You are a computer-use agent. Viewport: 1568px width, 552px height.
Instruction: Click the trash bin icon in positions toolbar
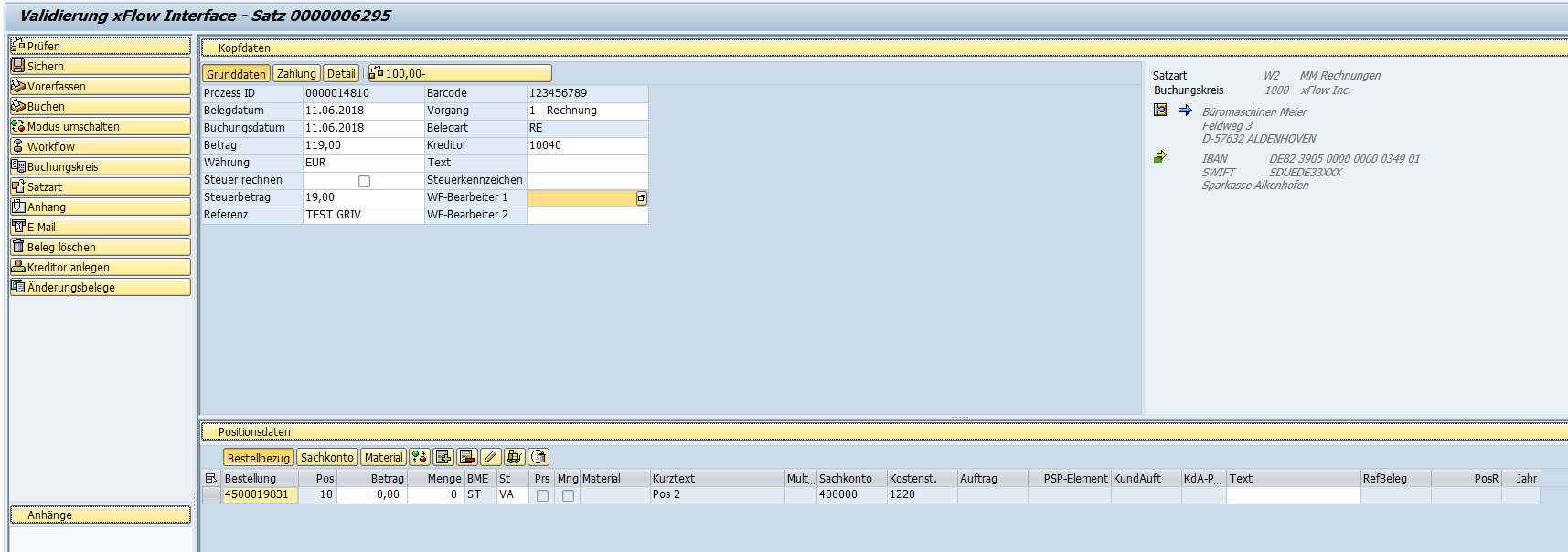pos(539,457)
